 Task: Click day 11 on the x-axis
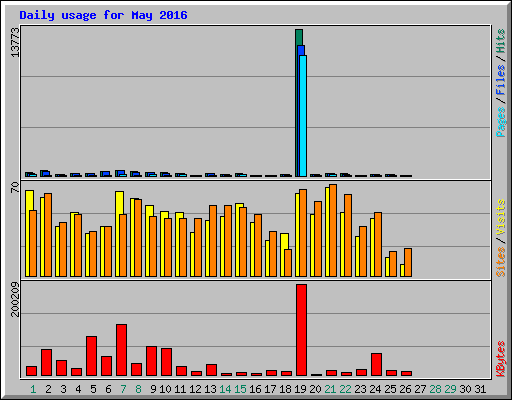click(180, 389)
